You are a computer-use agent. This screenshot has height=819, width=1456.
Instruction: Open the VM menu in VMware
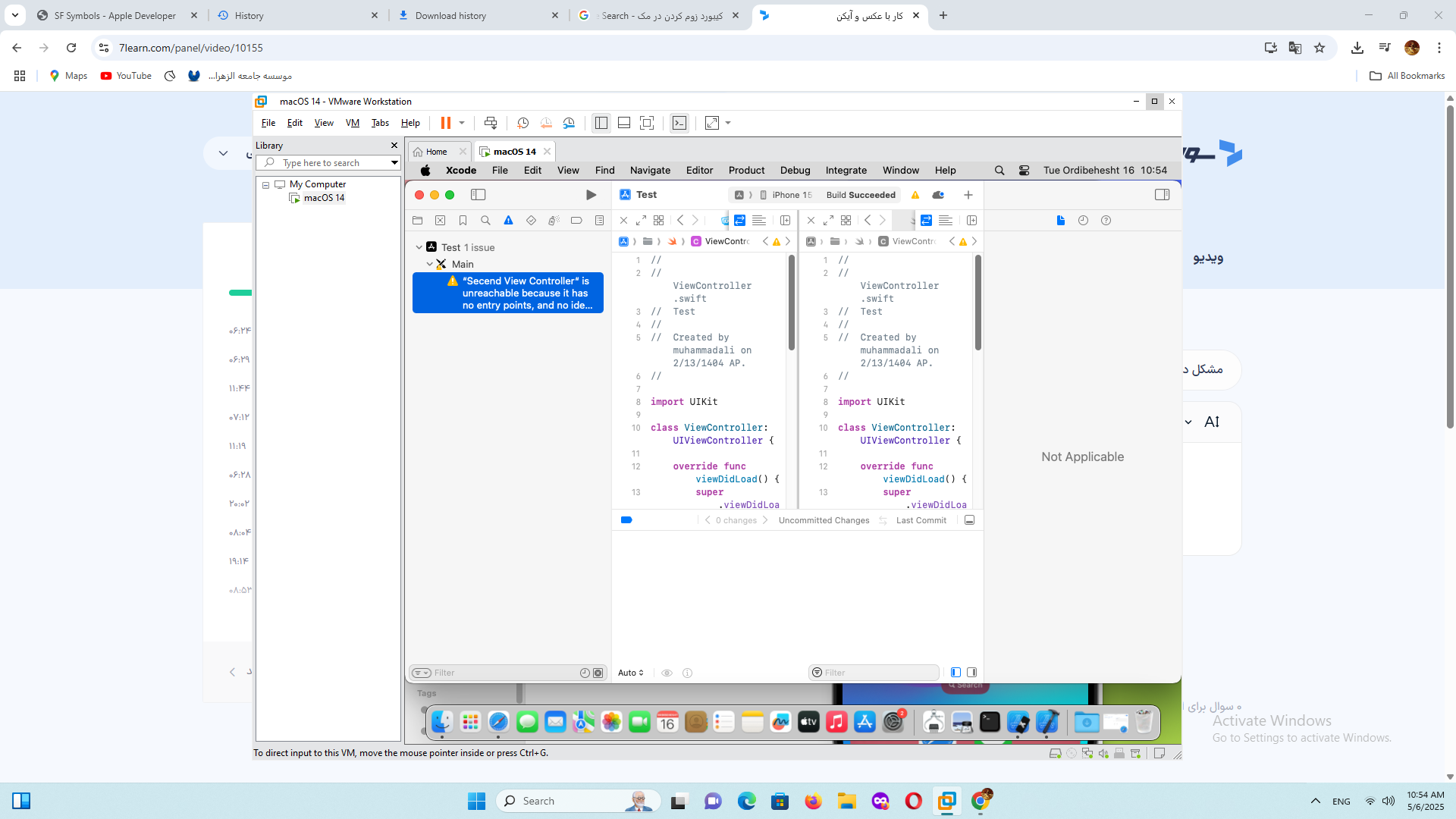tap(352, 123)
